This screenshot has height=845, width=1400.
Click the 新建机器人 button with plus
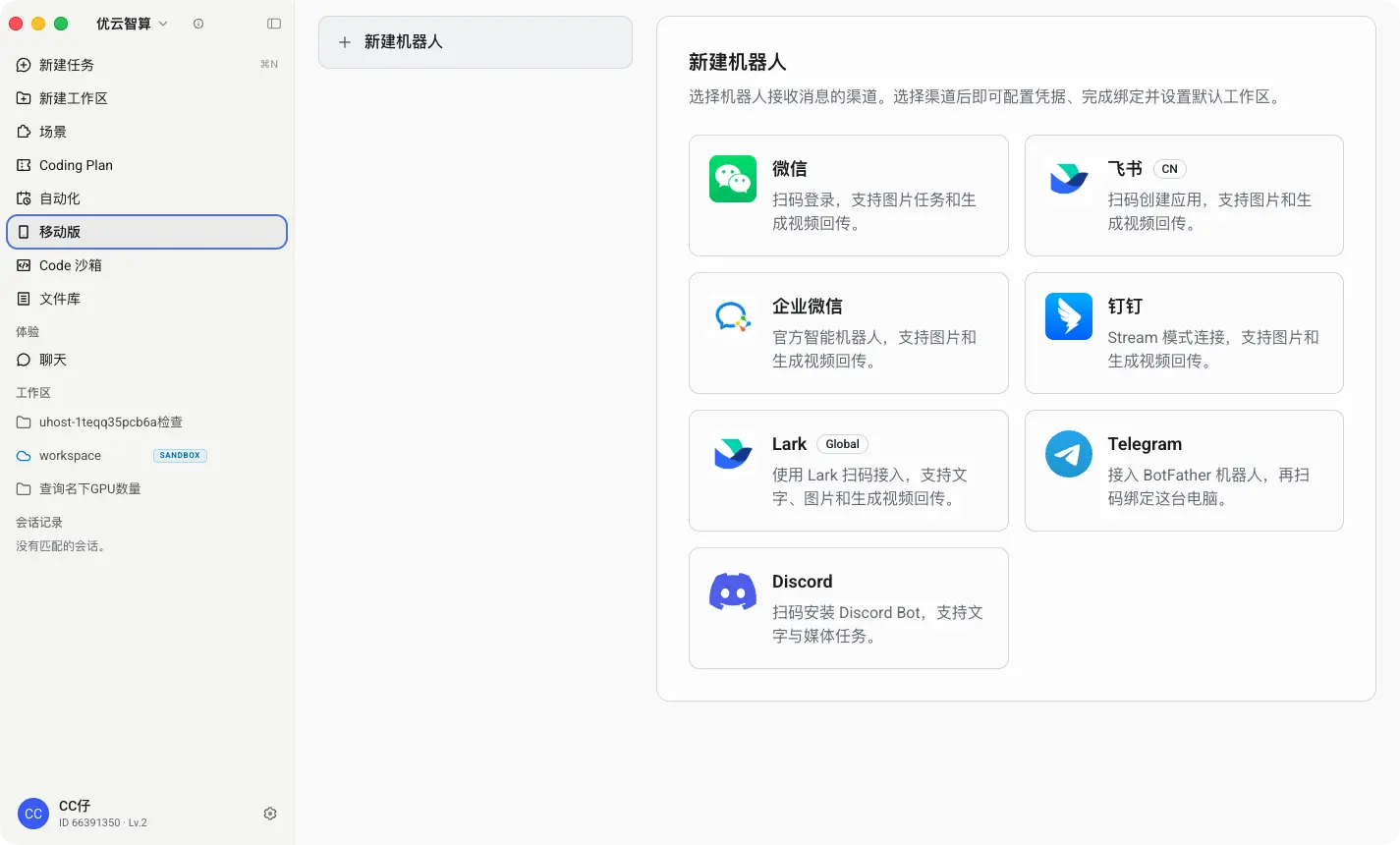point(476,42)
